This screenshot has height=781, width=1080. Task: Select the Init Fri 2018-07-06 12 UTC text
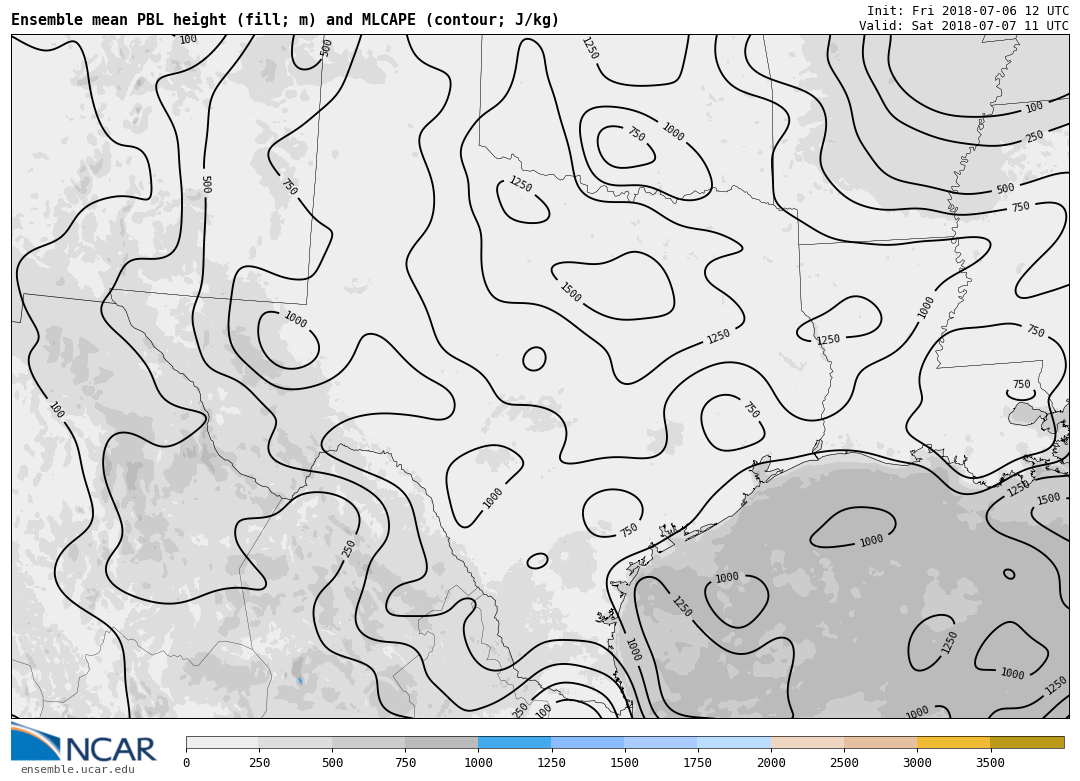(x=967, y=11)
